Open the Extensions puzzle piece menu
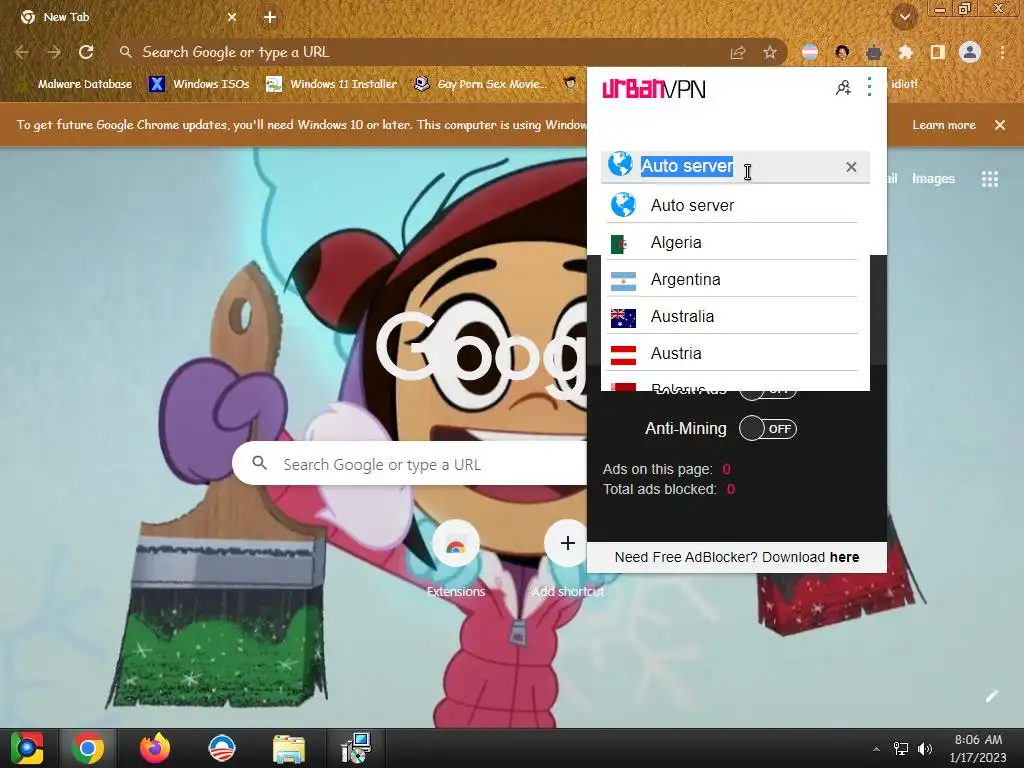The image size is (1024, 768). [906, 52]
